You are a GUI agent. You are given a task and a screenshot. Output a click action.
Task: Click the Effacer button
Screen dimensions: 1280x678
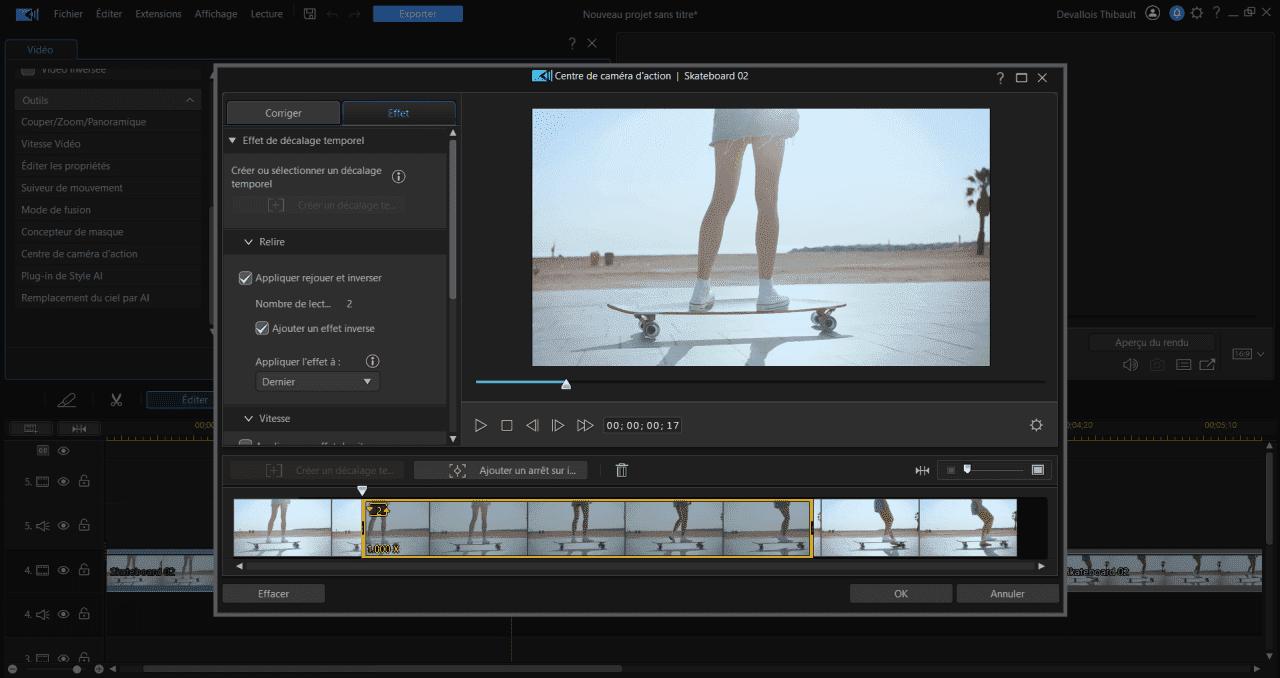click(x=273, y=592)
